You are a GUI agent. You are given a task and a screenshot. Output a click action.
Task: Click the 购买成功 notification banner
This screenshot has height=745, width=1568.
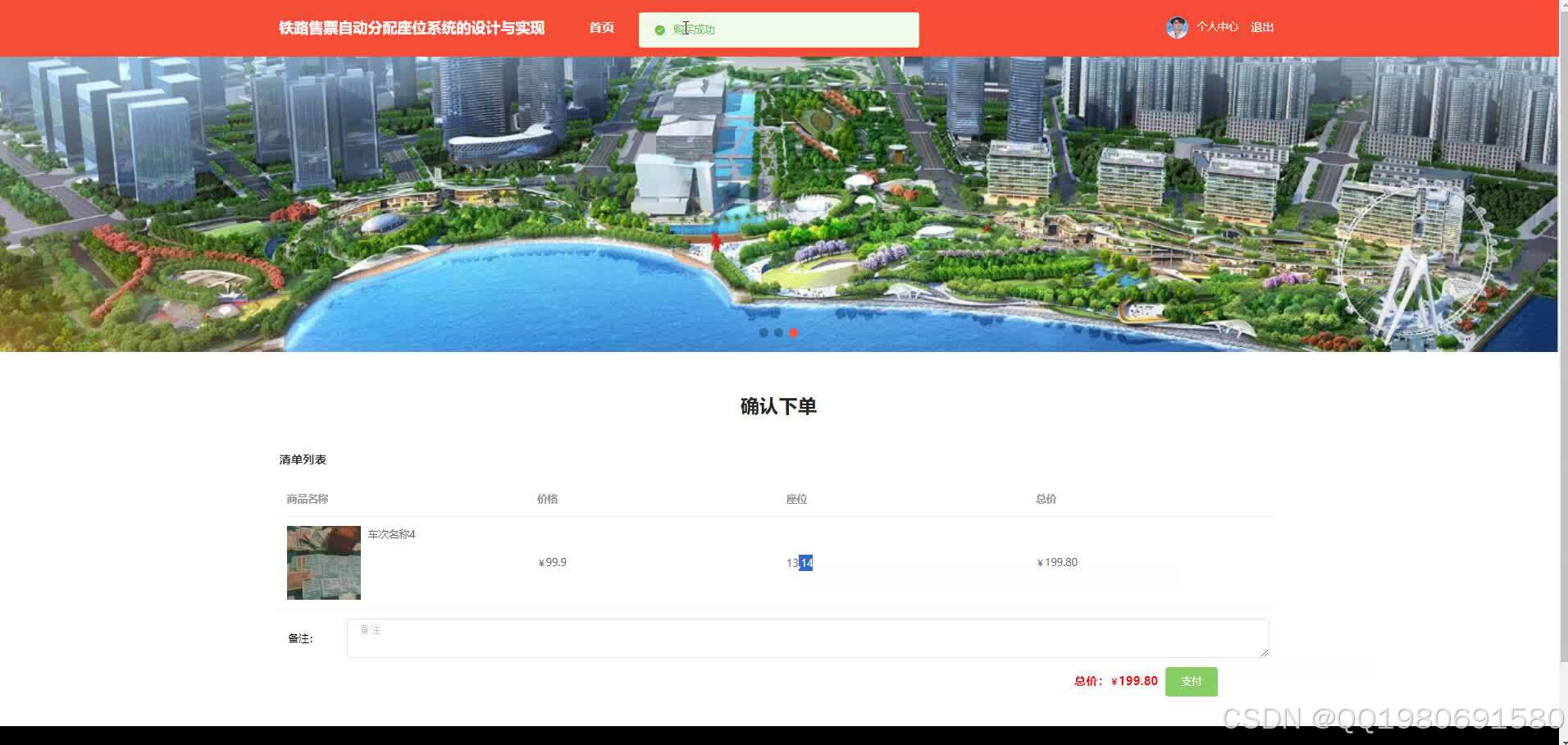pos(778,30)
